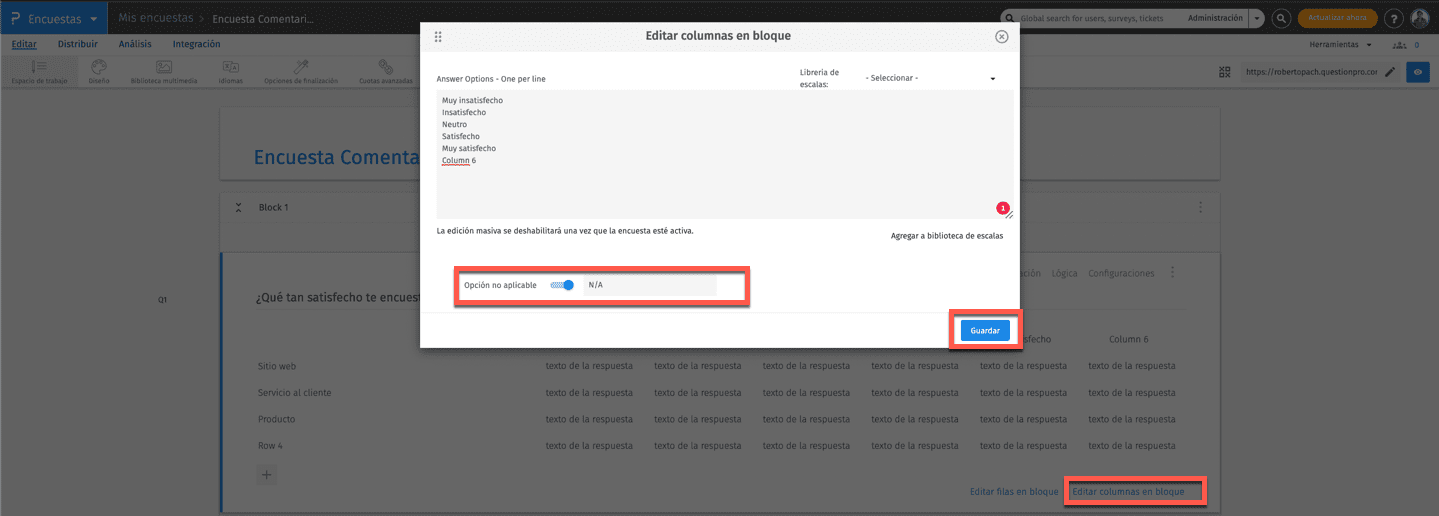Open the Cuotas avanzadas tool
Image resolution: width=1439 pixels, height=516 pixels.
(385, 71)
